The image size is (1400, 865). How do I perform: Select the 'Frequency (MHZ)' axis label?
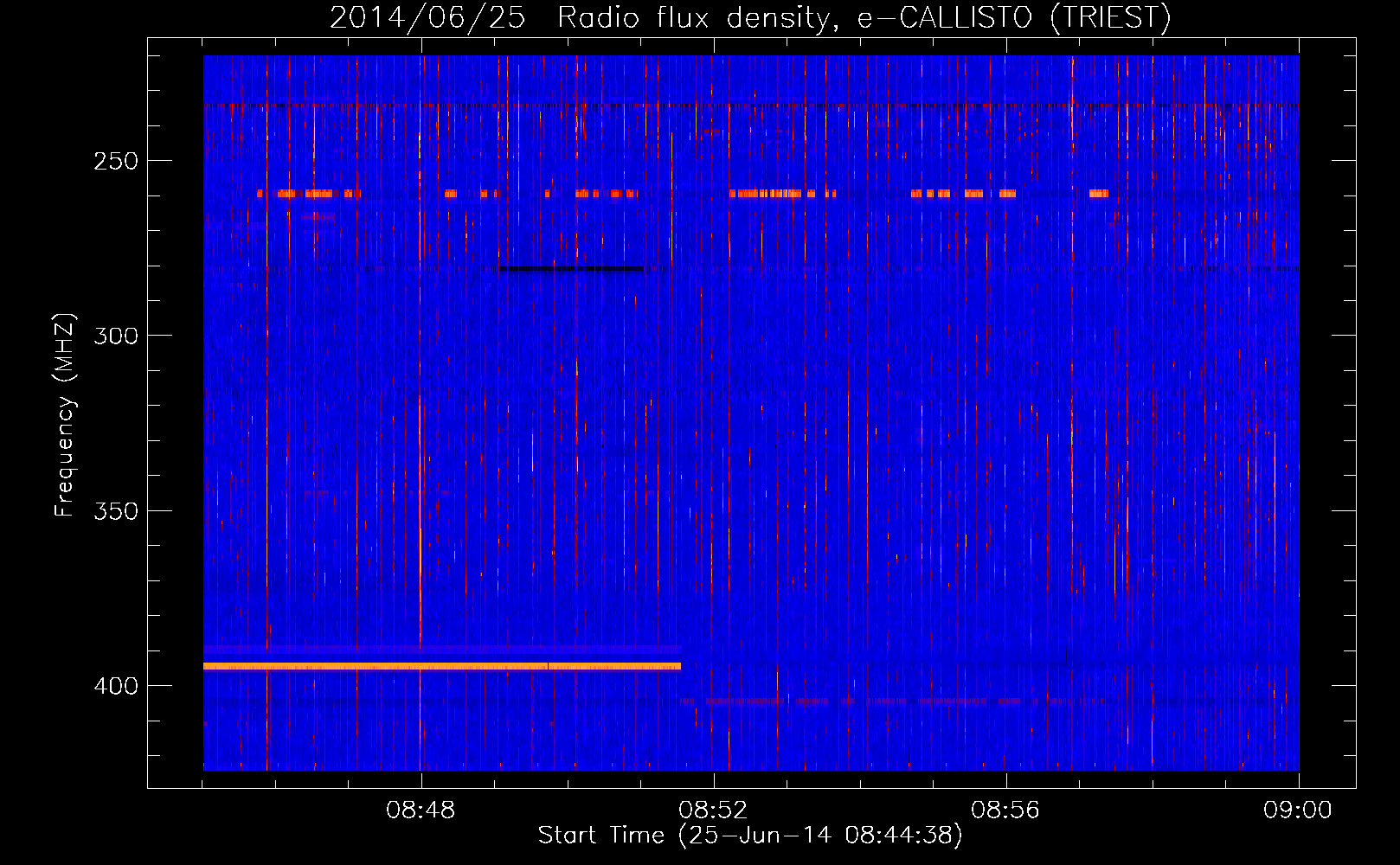click(x=65, y=415)
